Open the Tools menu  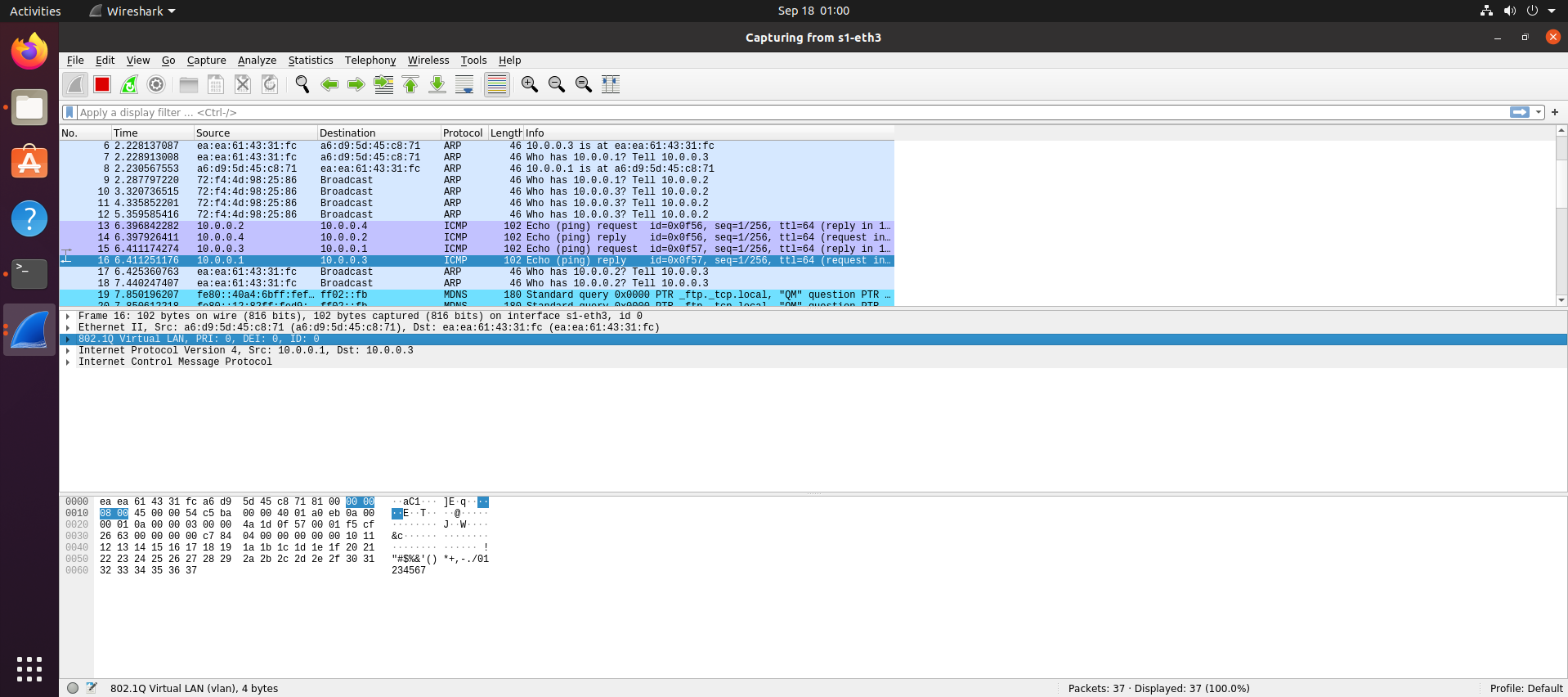473,61
